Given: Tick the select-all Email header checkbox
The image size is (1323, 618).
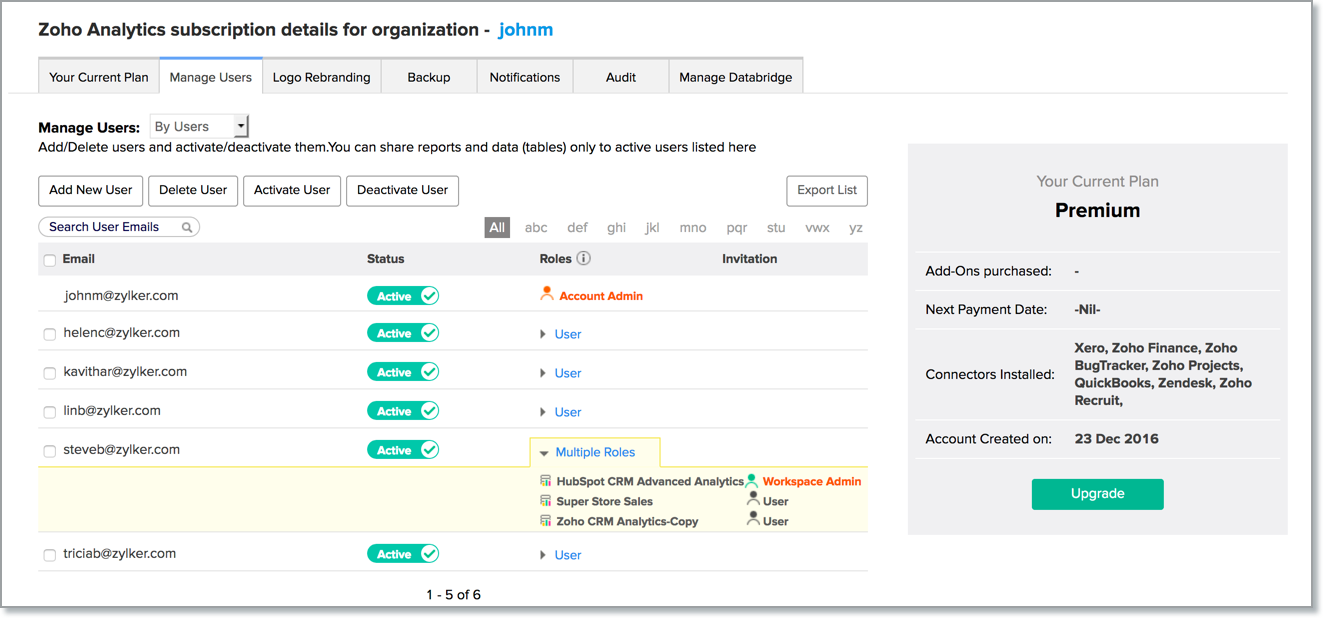Looking at the screenshot, I should 50,260.
